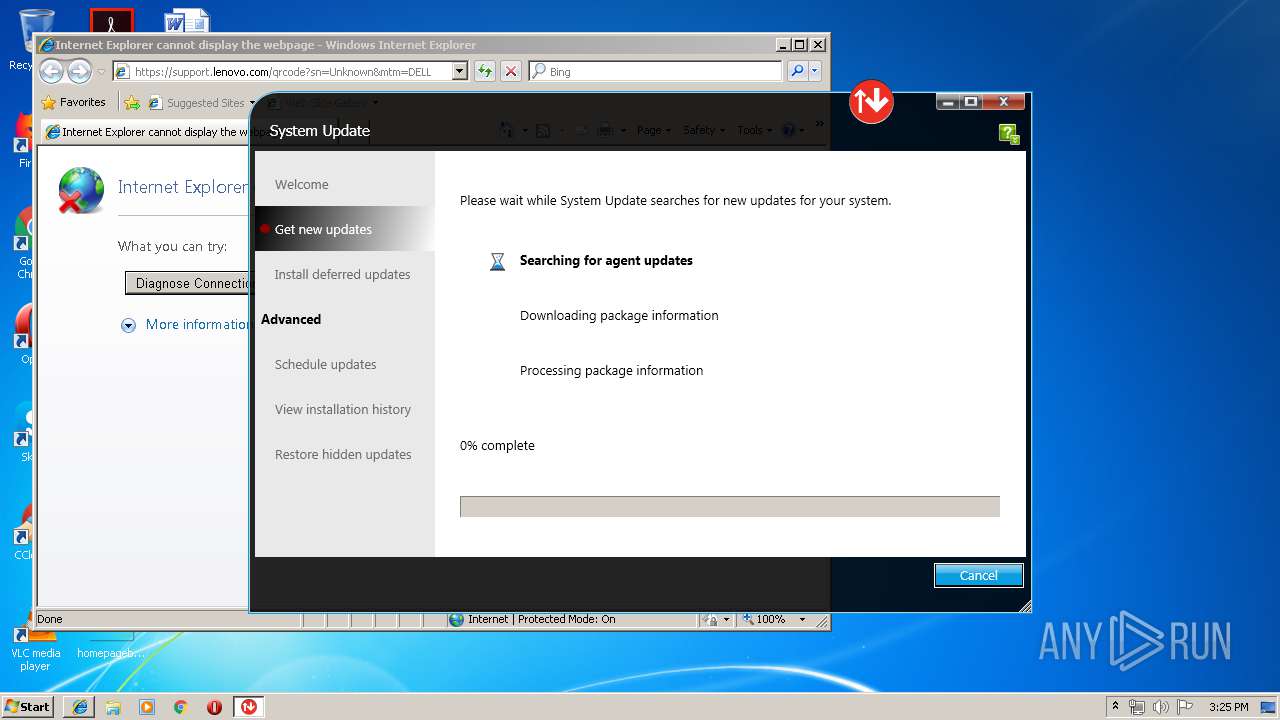Click the red System Update arrows logo

tap(871, 101)
